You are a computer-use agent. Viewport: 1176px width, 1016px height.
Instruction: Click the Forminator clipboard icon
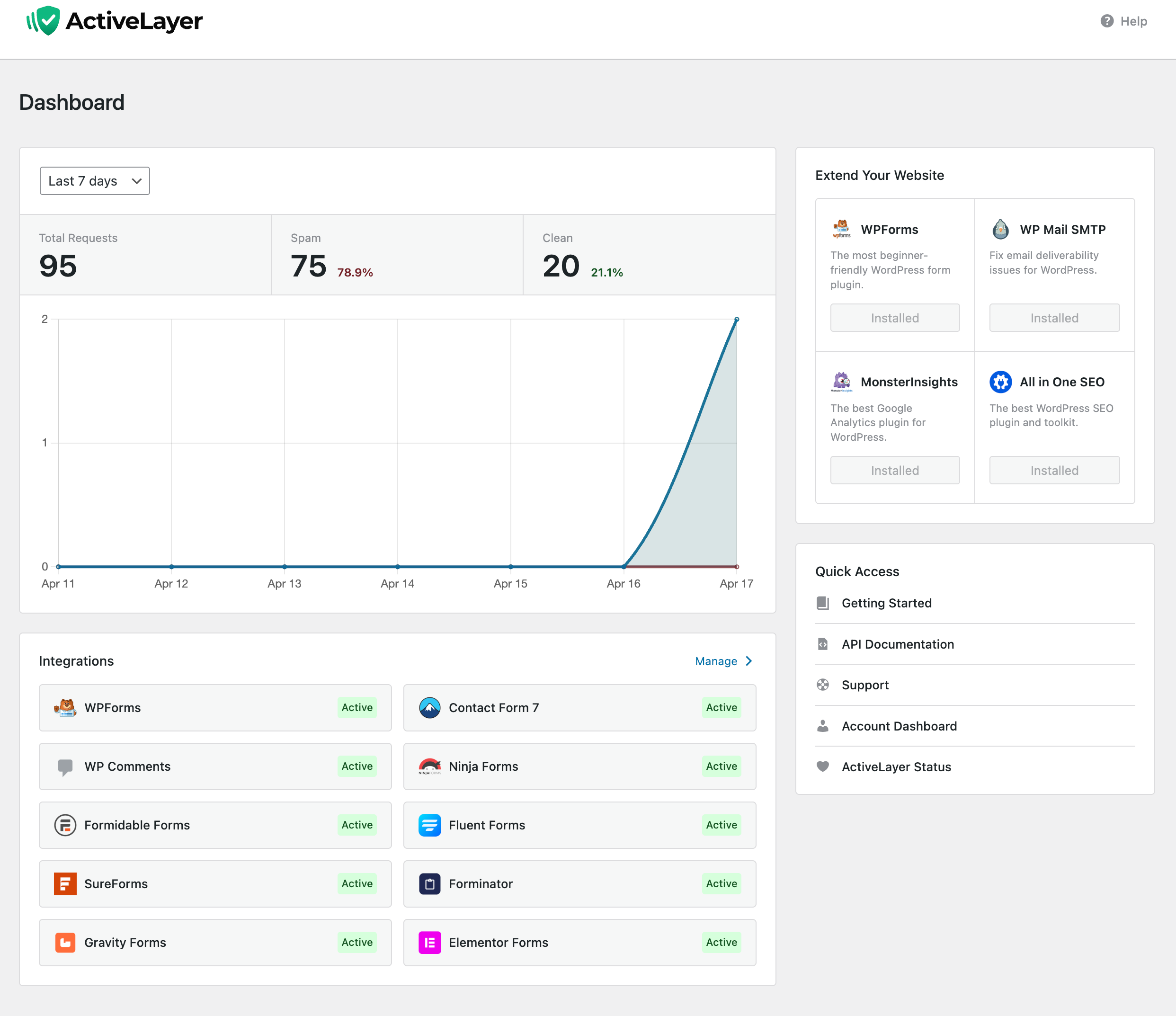click(x=430, y=884)
